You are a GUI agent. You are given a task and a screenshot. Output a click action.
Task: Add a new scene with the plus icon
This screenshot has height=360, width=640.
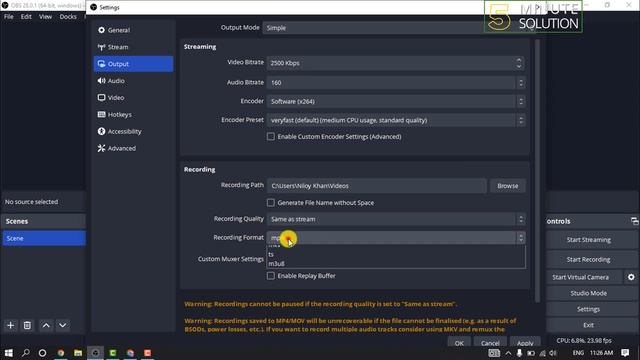coord(11,325)
